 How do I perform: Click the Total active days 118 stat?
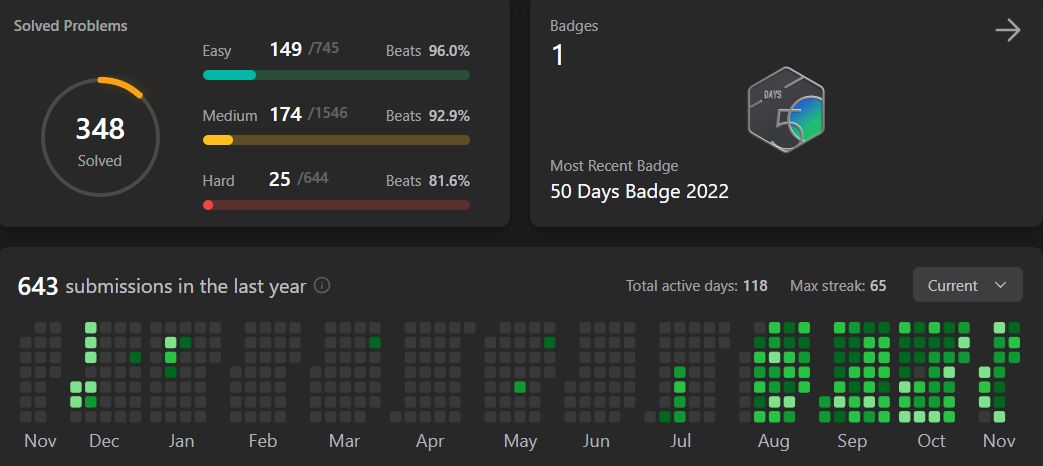click(696, 286)
